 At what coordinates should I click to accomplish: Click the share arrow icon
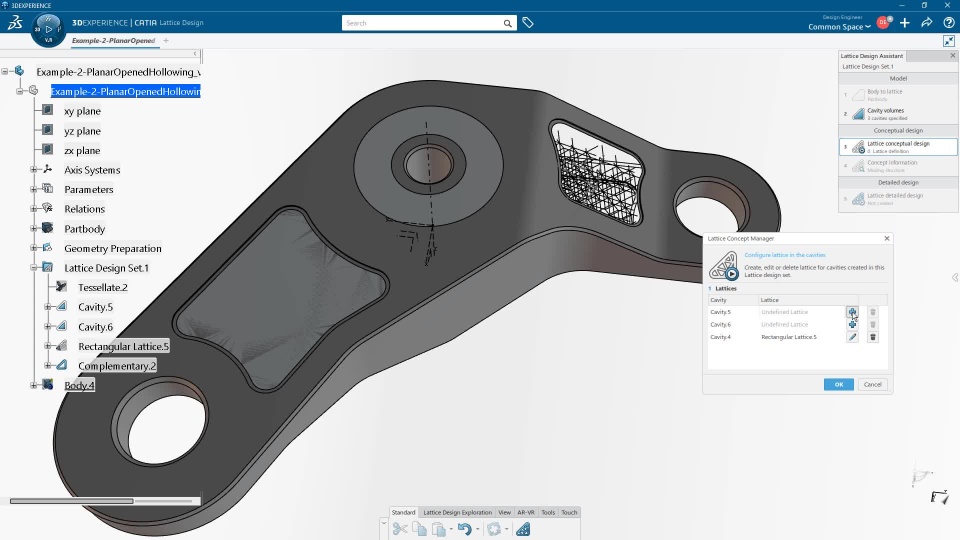click(x=927, y=23)
